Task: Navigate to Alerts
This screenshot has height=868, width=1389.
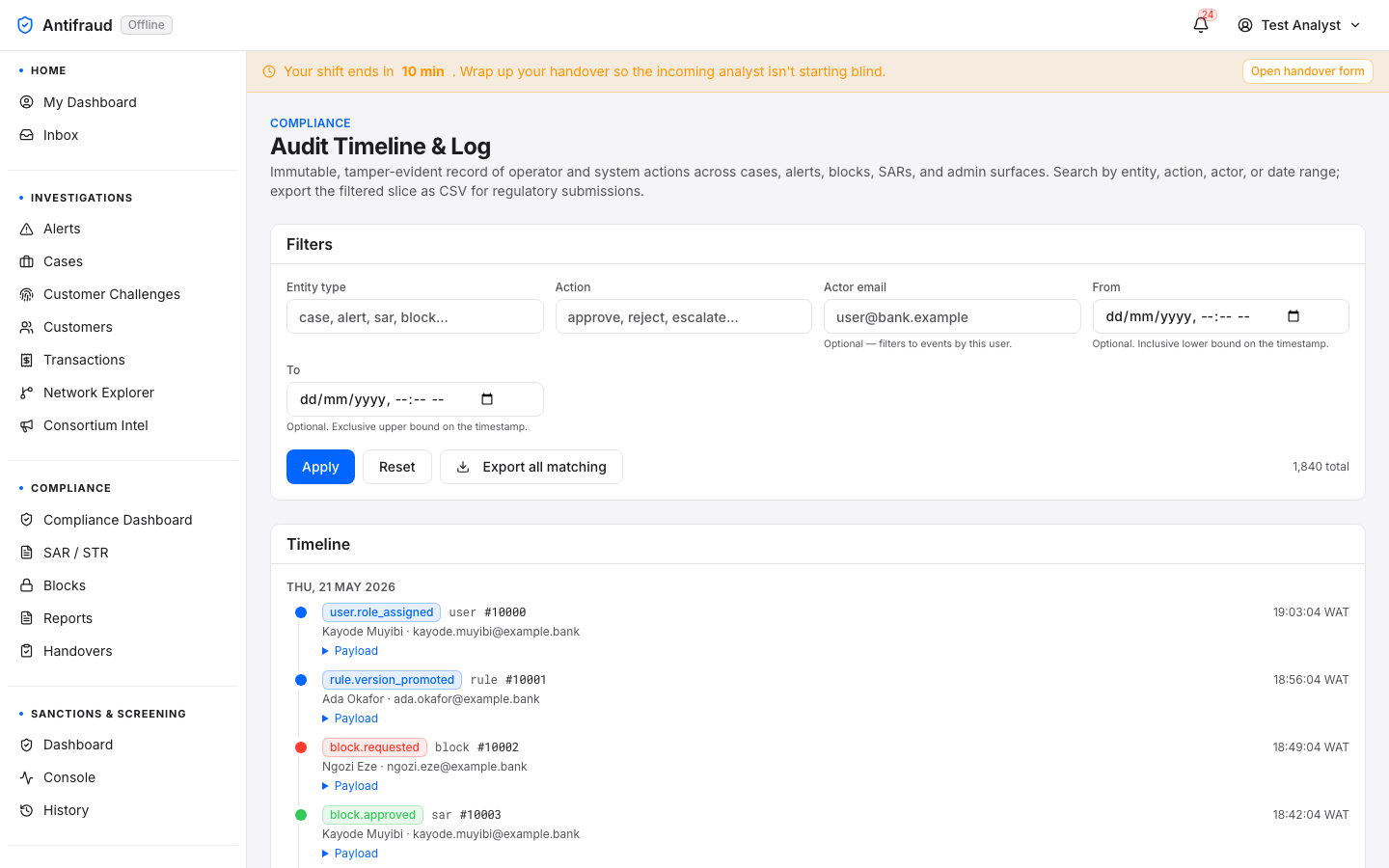Action: click(123, 229)
